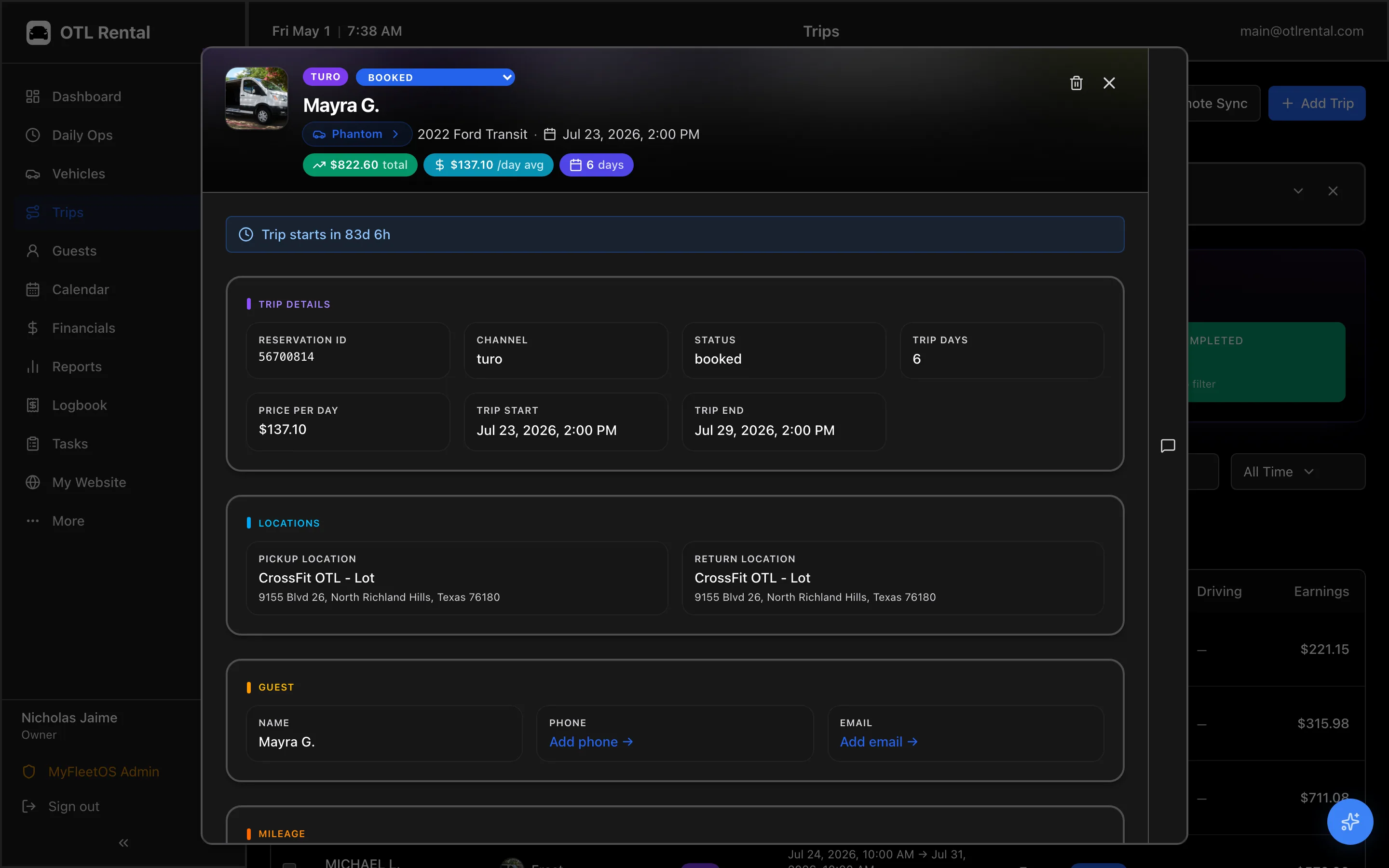Click the Daily Ops clock icon
1389x868 pixels.
tap(33, 135)
